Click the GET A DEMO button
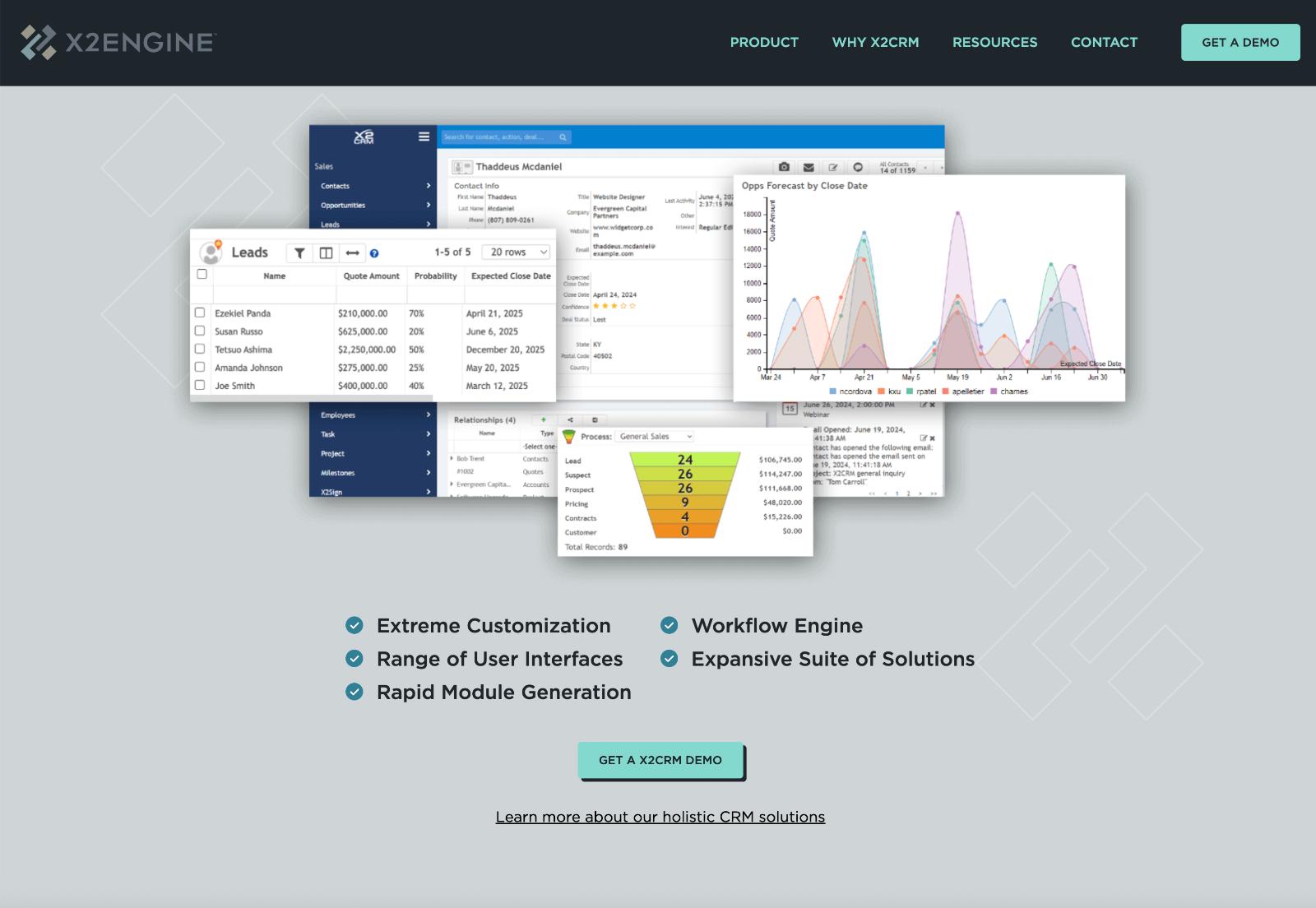Viewport: 1316px width, 908px height. pos(1240,42)
